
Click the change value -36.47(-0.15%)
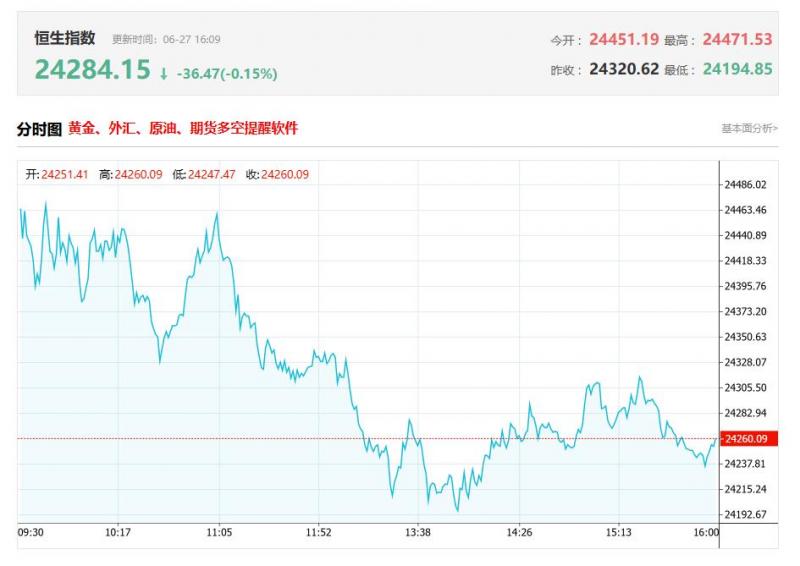click(227, 74)
